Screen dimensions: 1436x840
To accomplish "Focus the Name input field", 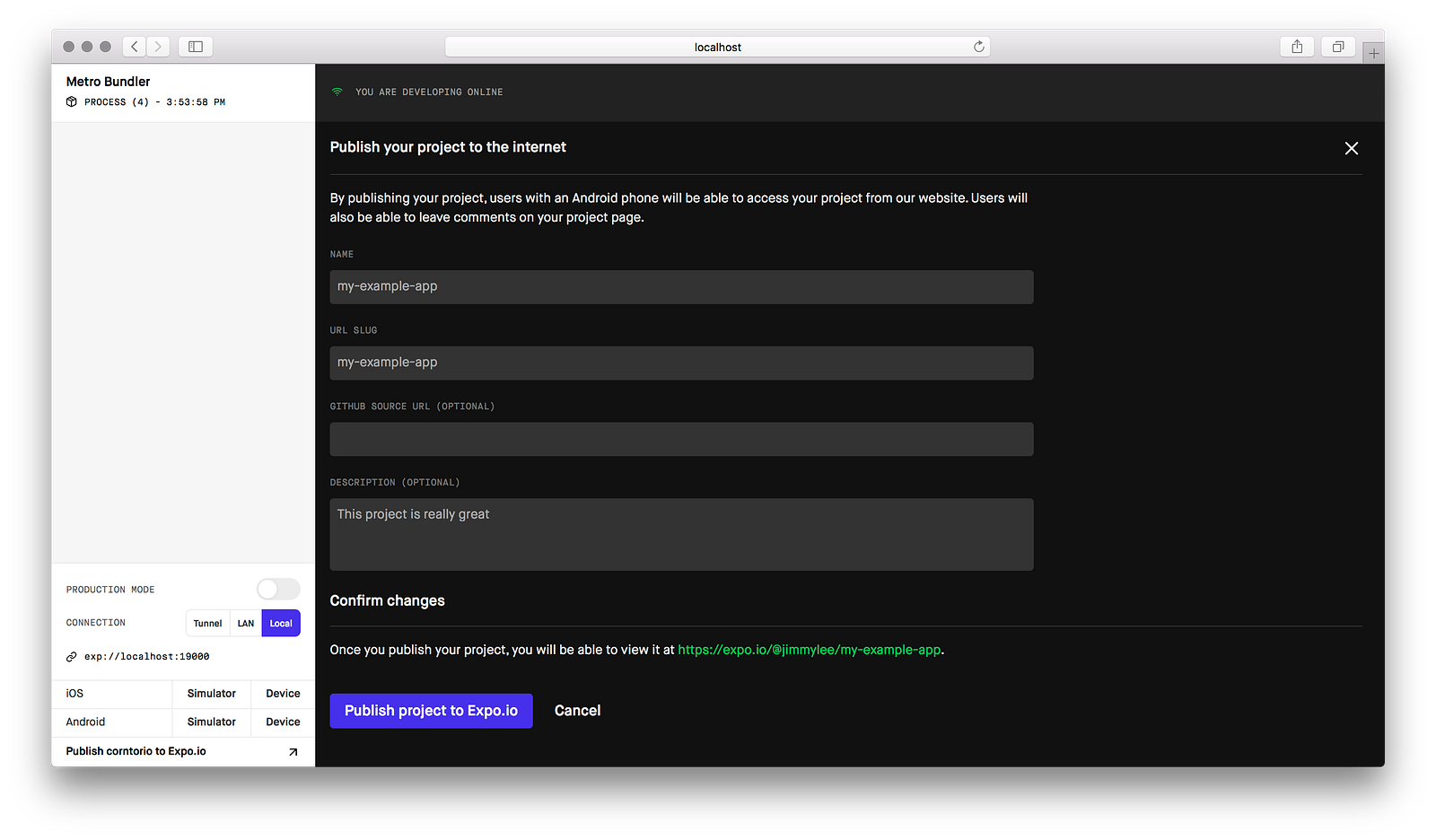I will tap(681, 287).
